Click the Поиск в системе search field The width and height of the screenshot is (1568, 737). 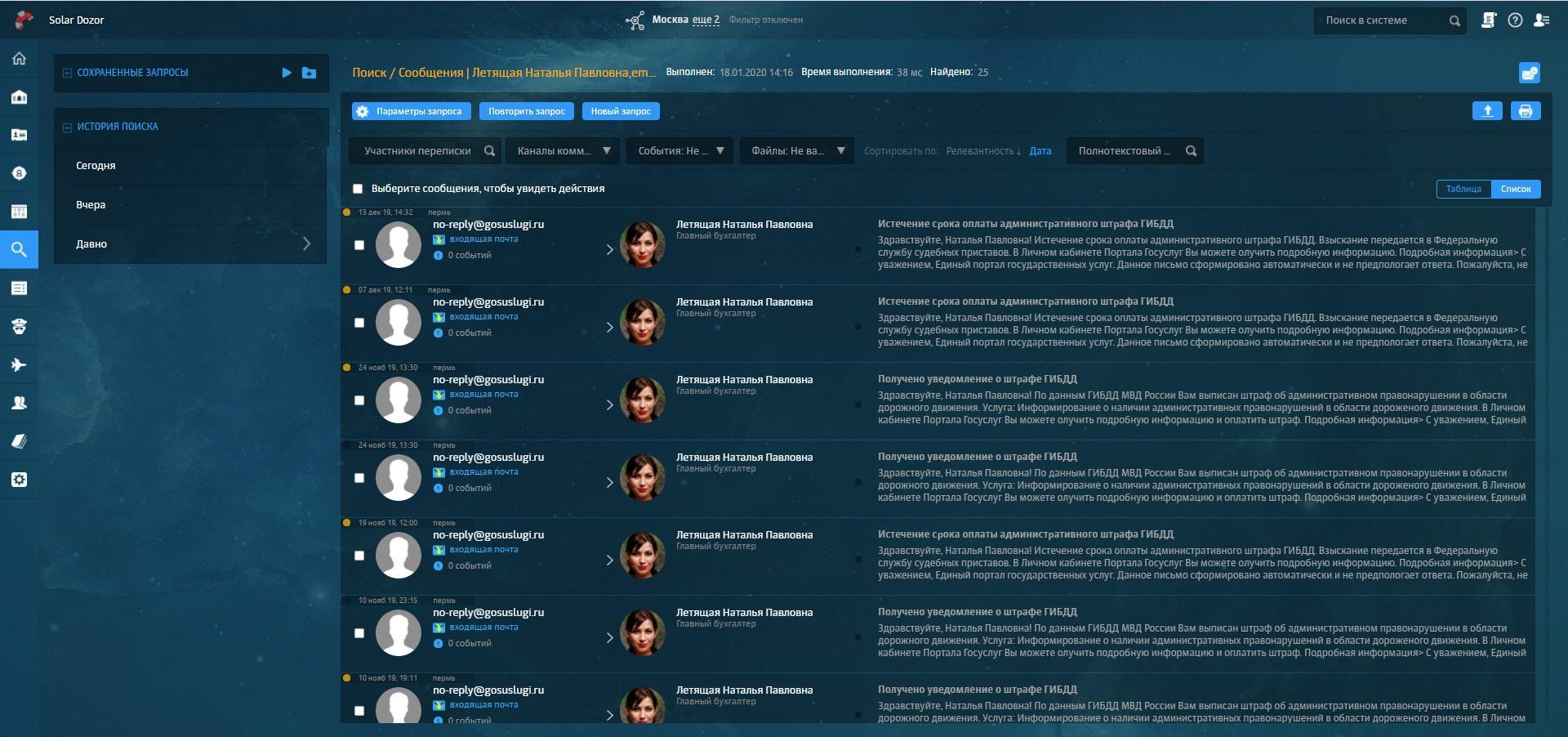(1380, 20)
